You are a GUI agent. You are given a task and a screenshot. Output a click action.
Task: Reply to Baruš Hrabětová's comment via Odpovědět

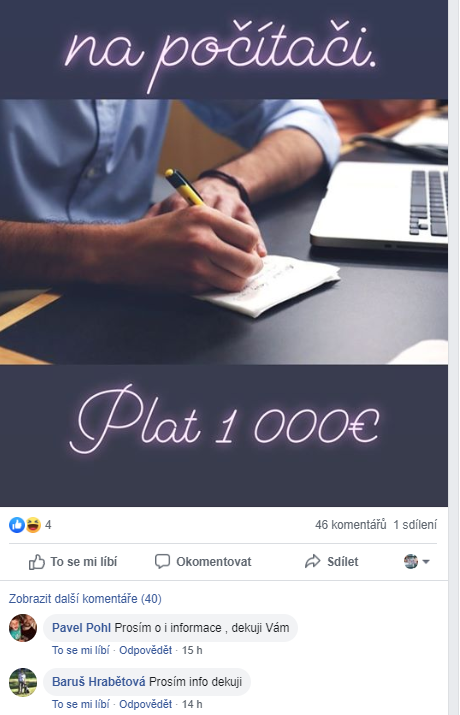[145, 705]
